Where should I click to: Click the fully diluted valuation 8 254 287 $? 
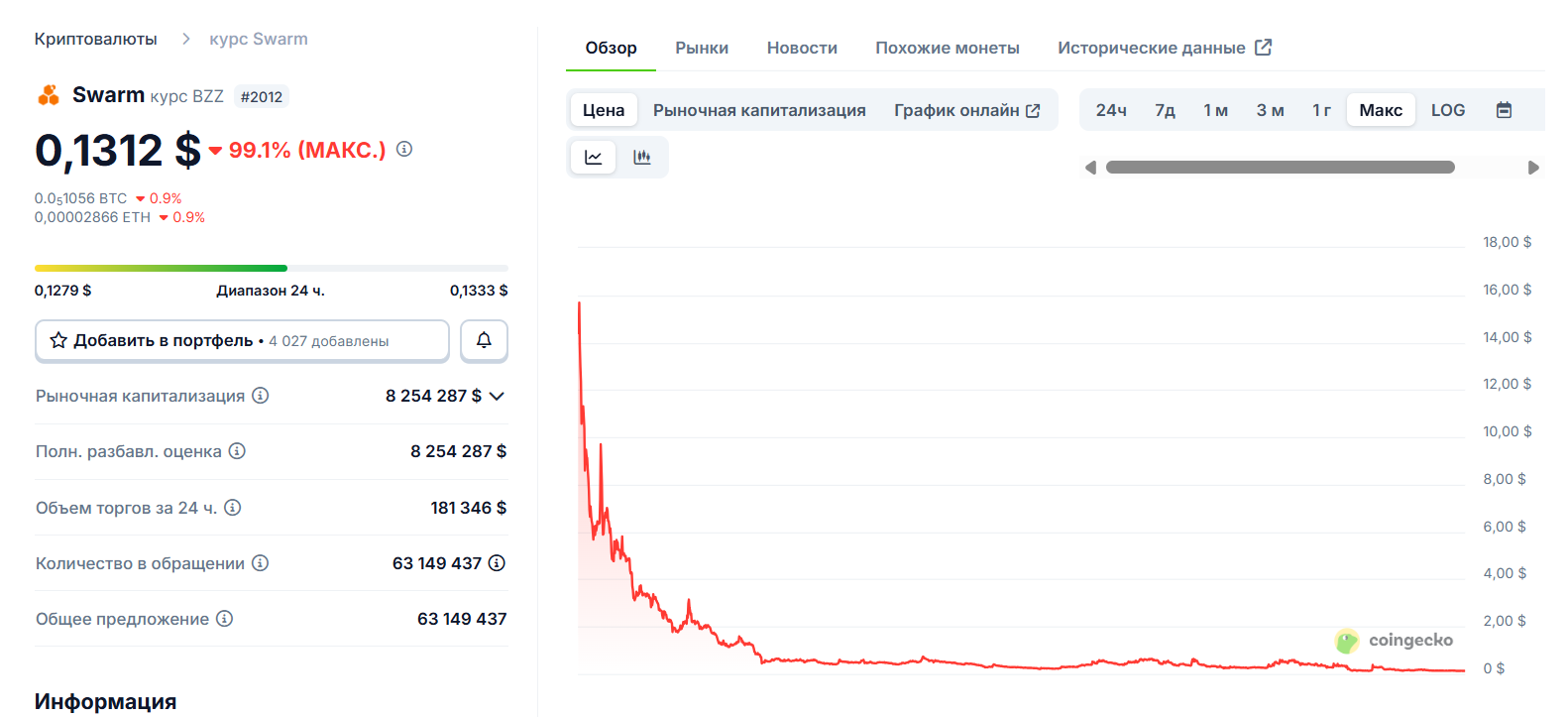tap(459, 451)
